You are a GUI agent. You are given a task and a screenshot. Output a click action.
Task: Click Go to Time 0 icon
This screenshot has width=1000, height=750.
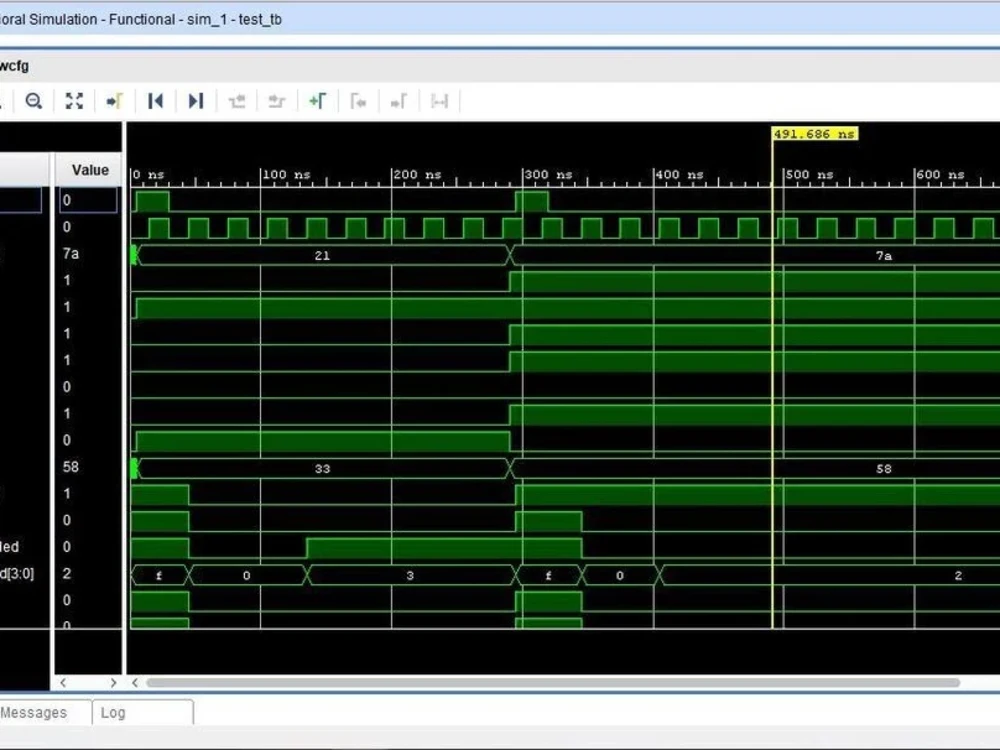pos(155,101)
